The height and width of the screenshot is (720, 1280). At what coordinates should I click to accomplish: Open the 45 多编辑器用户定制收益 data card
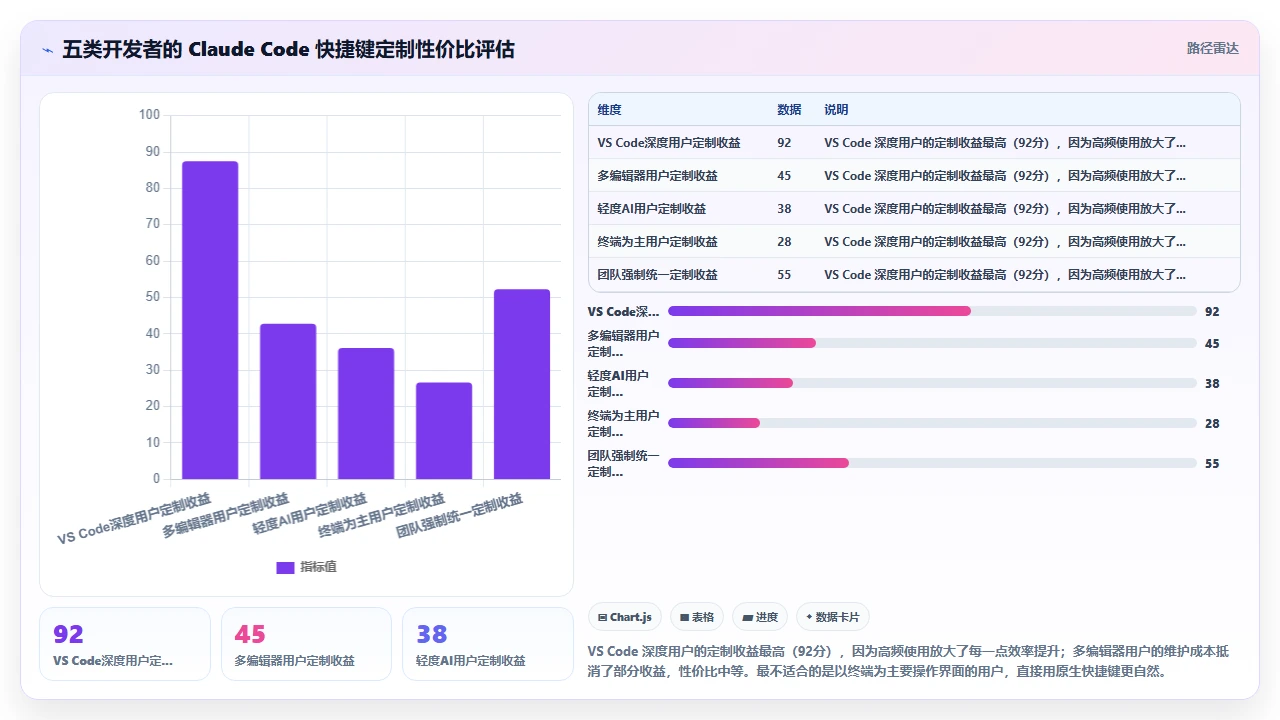306,644
